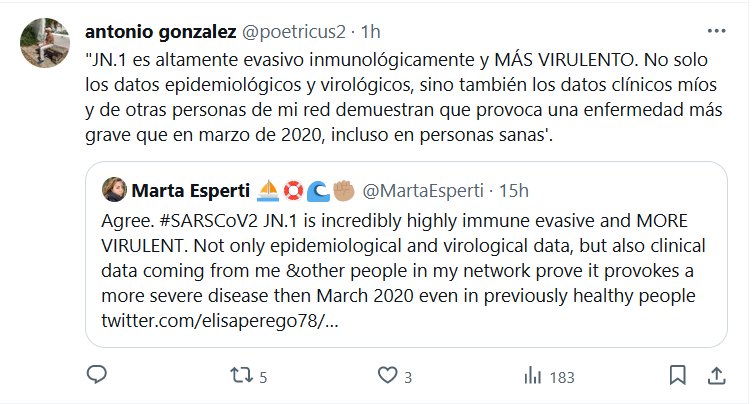Click the like count of 3
754x404 pixels.
pyautogui.click(x=408, y=378)
